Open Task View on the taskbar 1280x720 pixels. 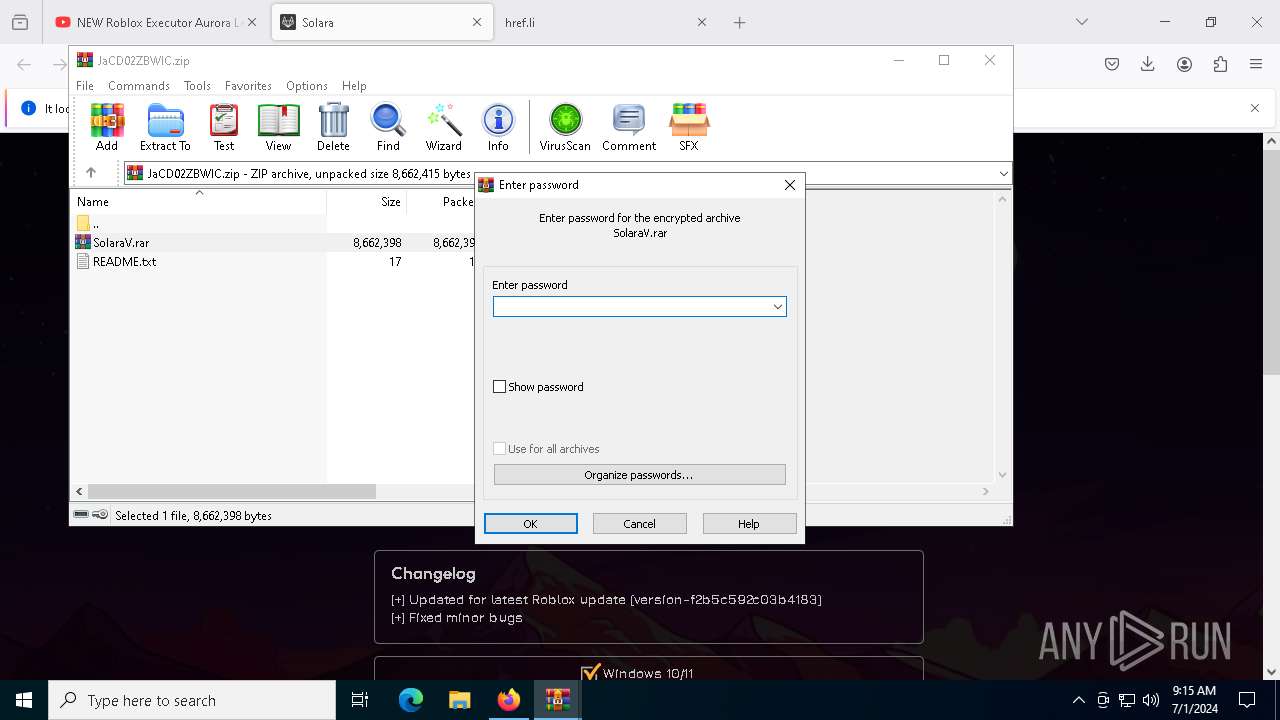click(x=360, y=700)
